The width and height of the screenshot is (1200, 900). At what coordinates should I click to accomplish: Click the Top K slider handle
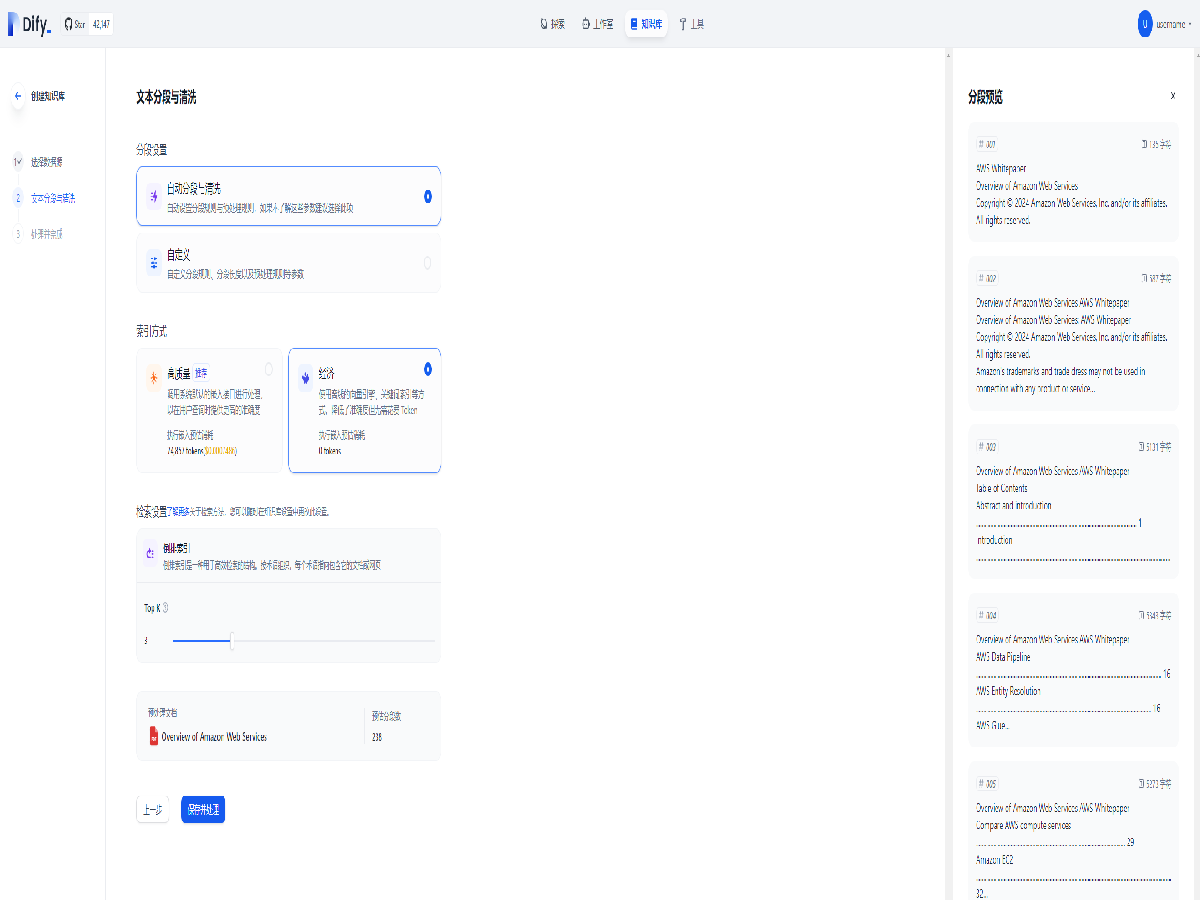[x=231, y=641]
